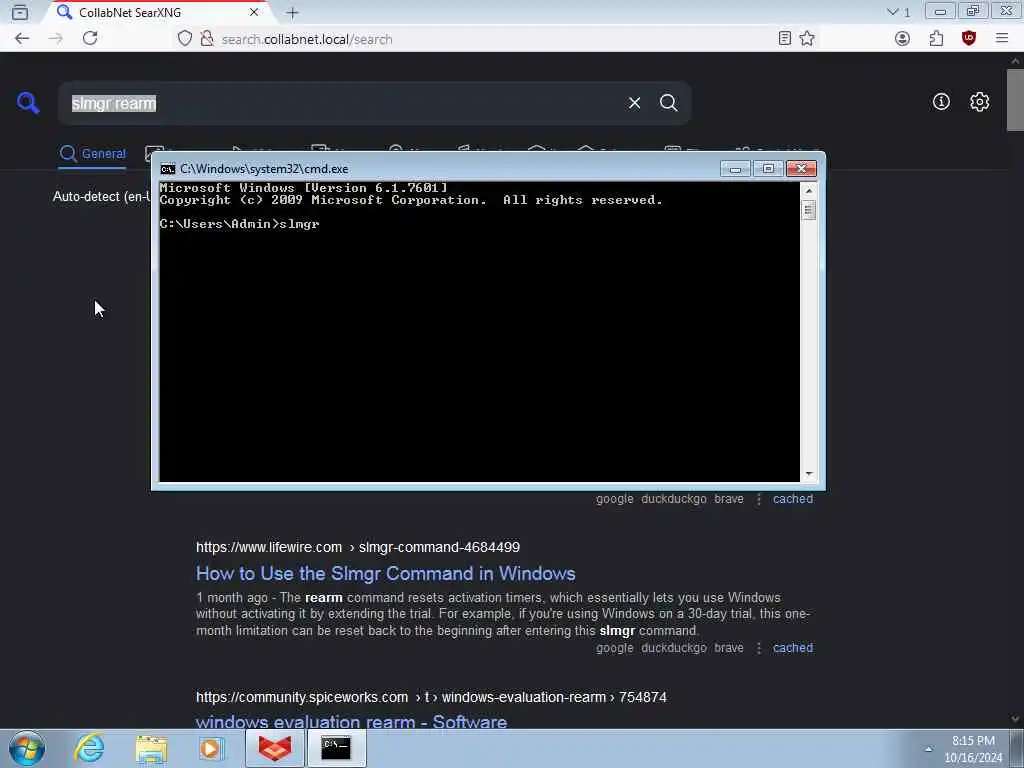Screen dimensions: 1024x768
Task: Bookmark this page with the star icon
Action: 807,39
